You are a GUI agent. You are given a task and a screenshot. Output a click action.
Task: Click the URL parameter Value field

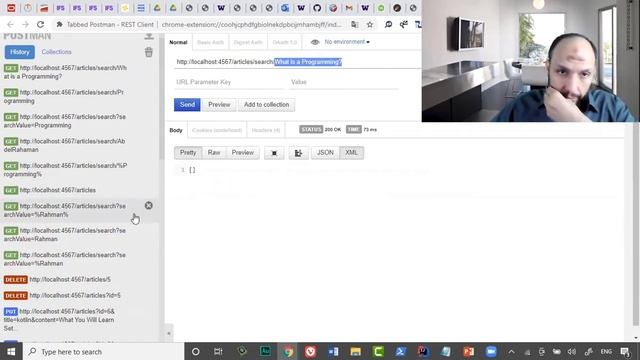tap(344, 82)
